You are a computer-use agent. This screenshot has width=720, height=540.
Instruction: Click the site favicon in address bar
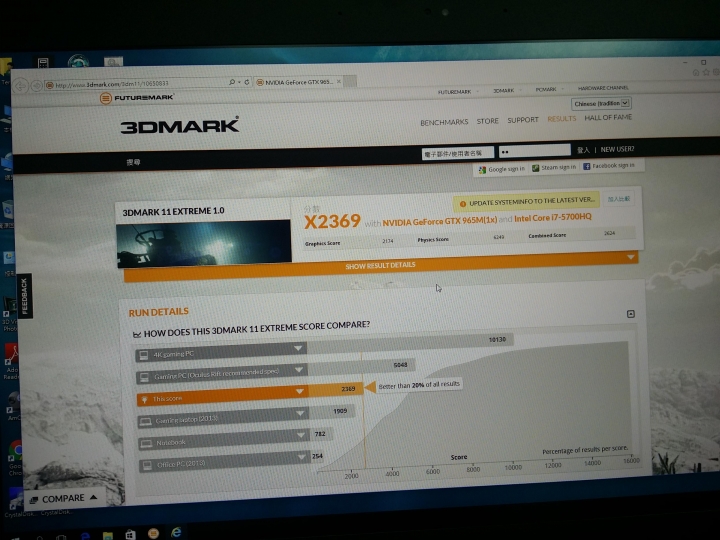pyautogui.click(x=50, y=85)
